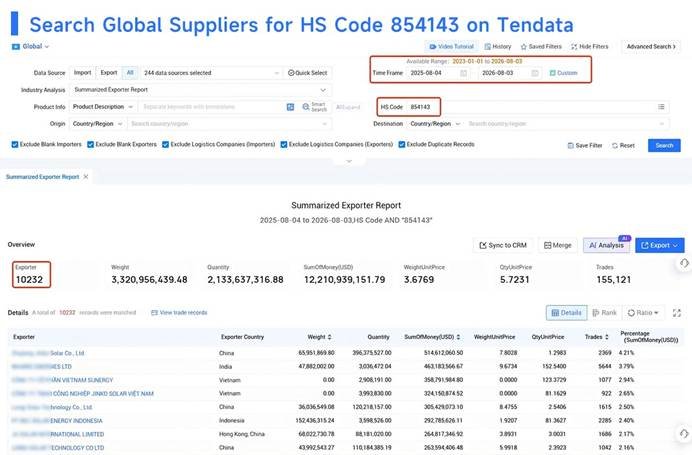Image resolution: width=692 pixels, height=455 pixels.
Task: Select Import data source tab
Action: point(82,73)
